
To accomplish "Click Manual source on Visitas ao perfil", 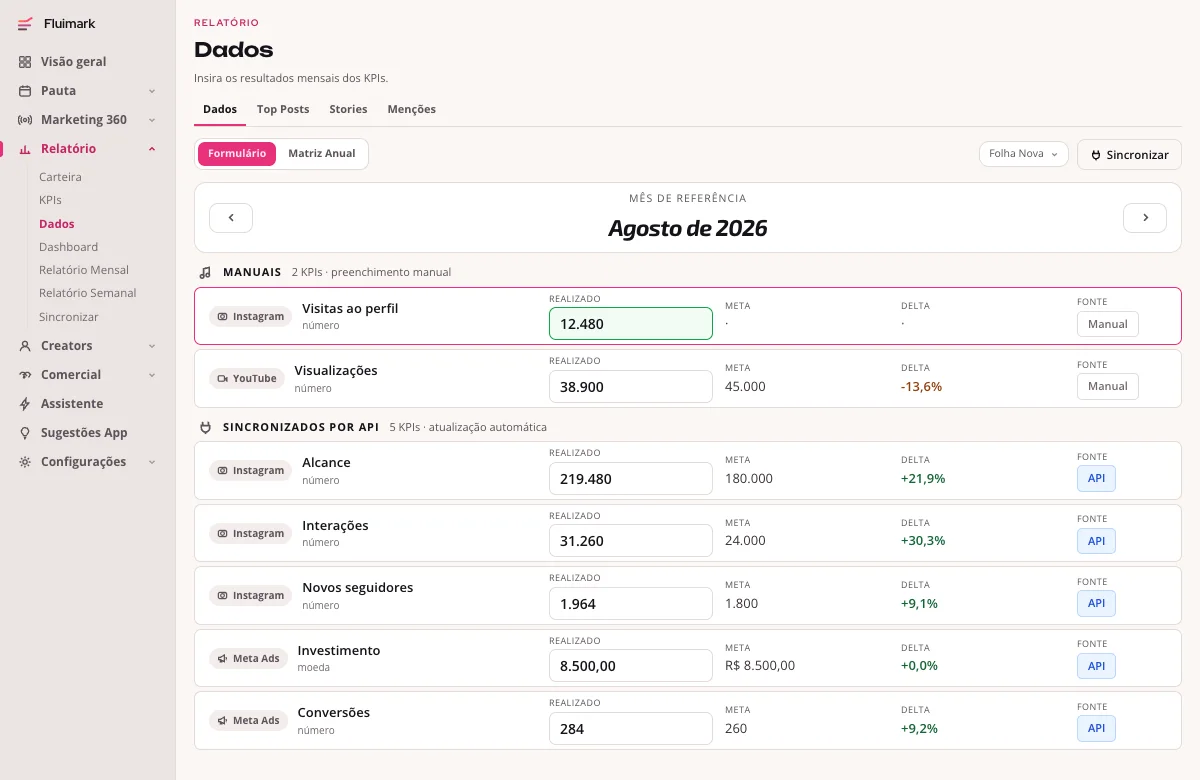I will click(1107, 324).
